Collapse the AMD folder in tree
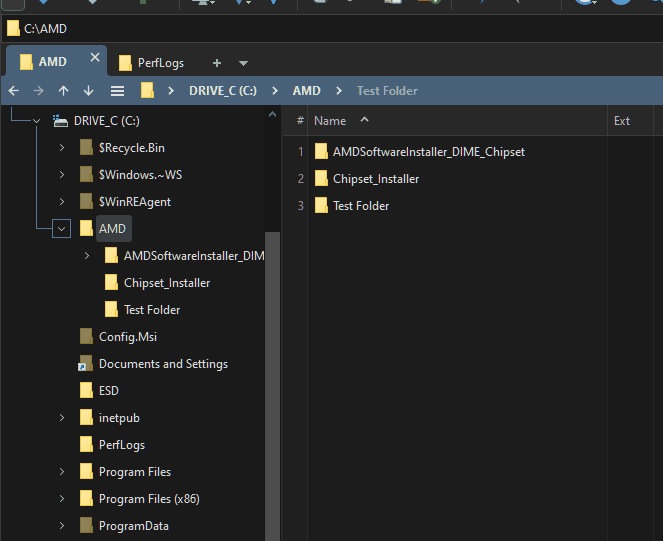 click(62, 229)
